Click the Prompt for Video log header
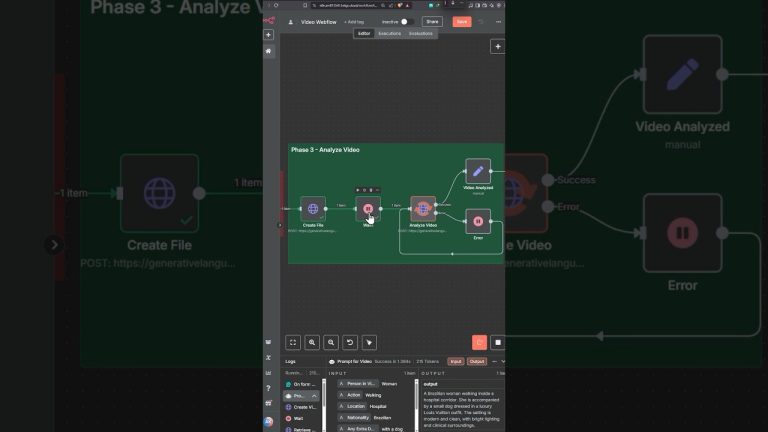 [x=354, y=361]
